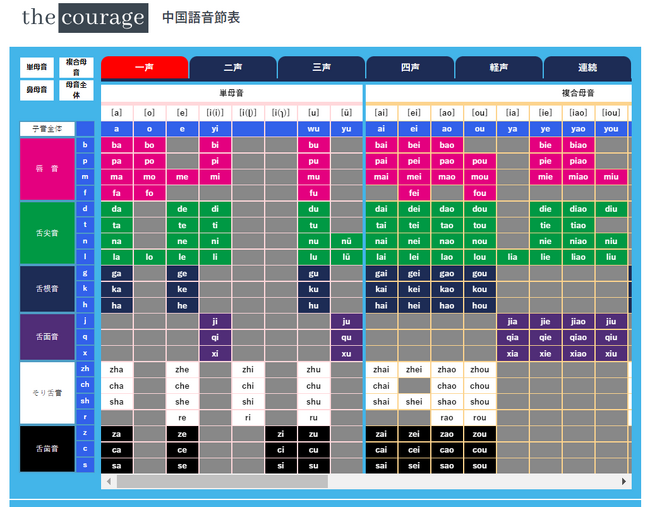This screenshot has width=650, height=507.
Task: Click the green 舌尖音 consonant group
Action: click(47, 232)
